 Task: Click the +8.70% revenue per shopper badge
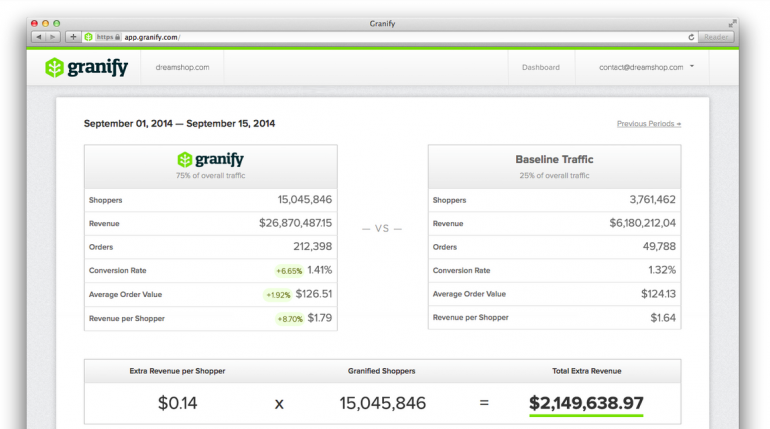click(288, 319)
